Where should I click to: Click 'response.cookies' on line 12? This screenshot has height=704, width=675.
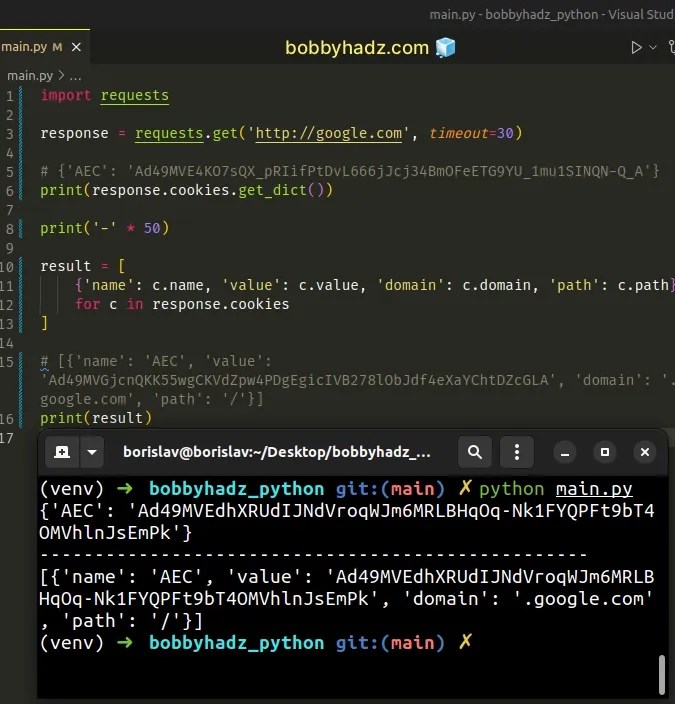[221, 304]
